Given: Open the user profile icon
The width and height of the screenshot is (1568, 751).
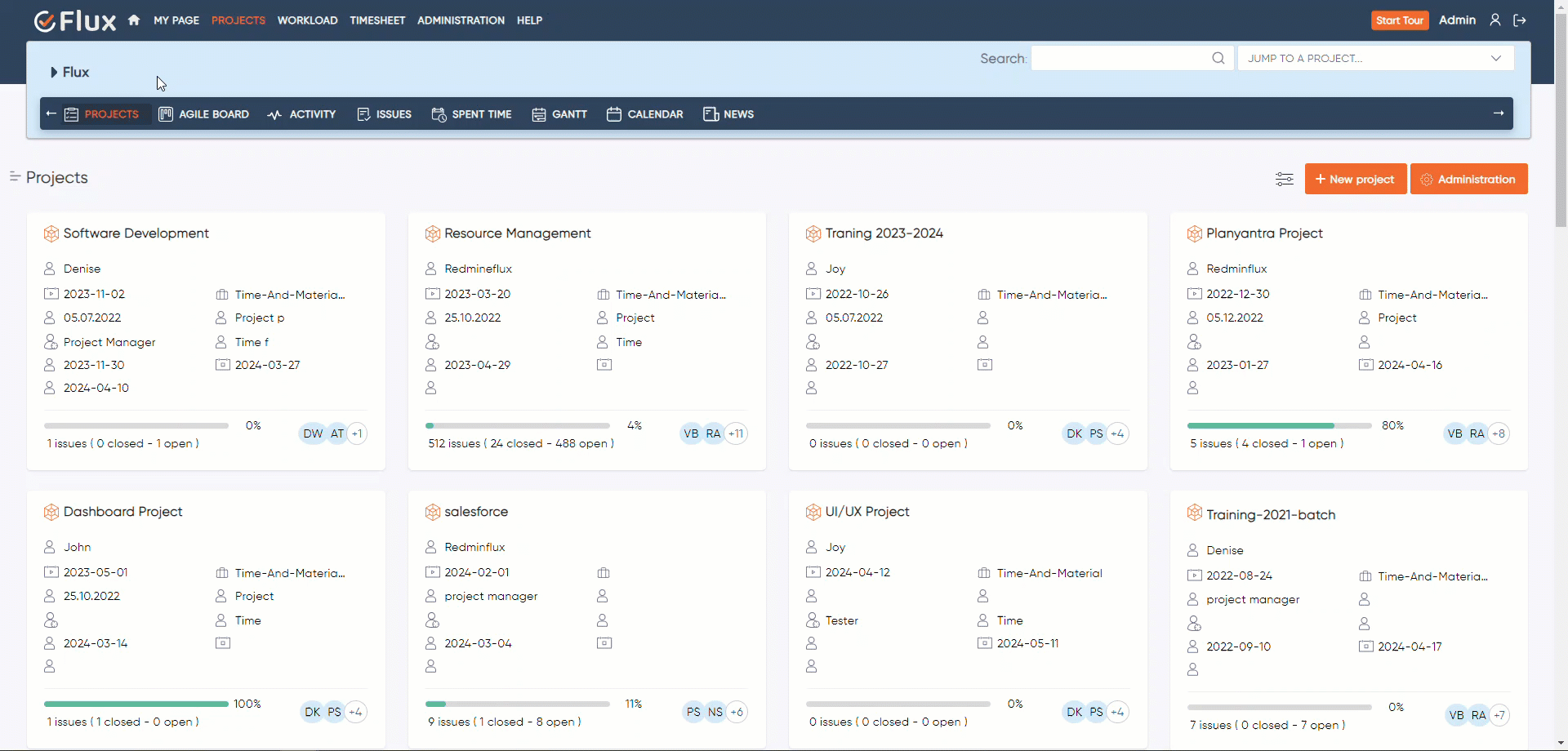Looking at the screenshot, I should tap(1494, 20).
